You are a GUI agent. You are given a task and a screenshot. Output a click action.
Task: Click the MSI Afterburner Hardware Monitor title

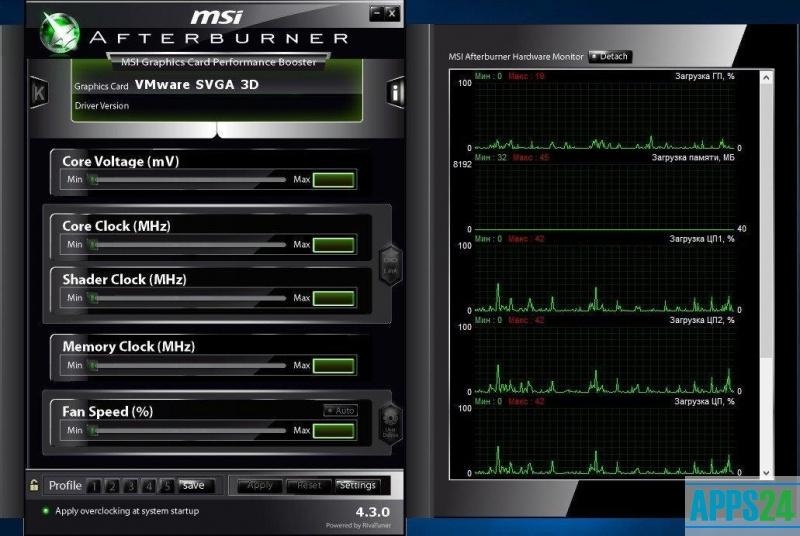[515, 57]
